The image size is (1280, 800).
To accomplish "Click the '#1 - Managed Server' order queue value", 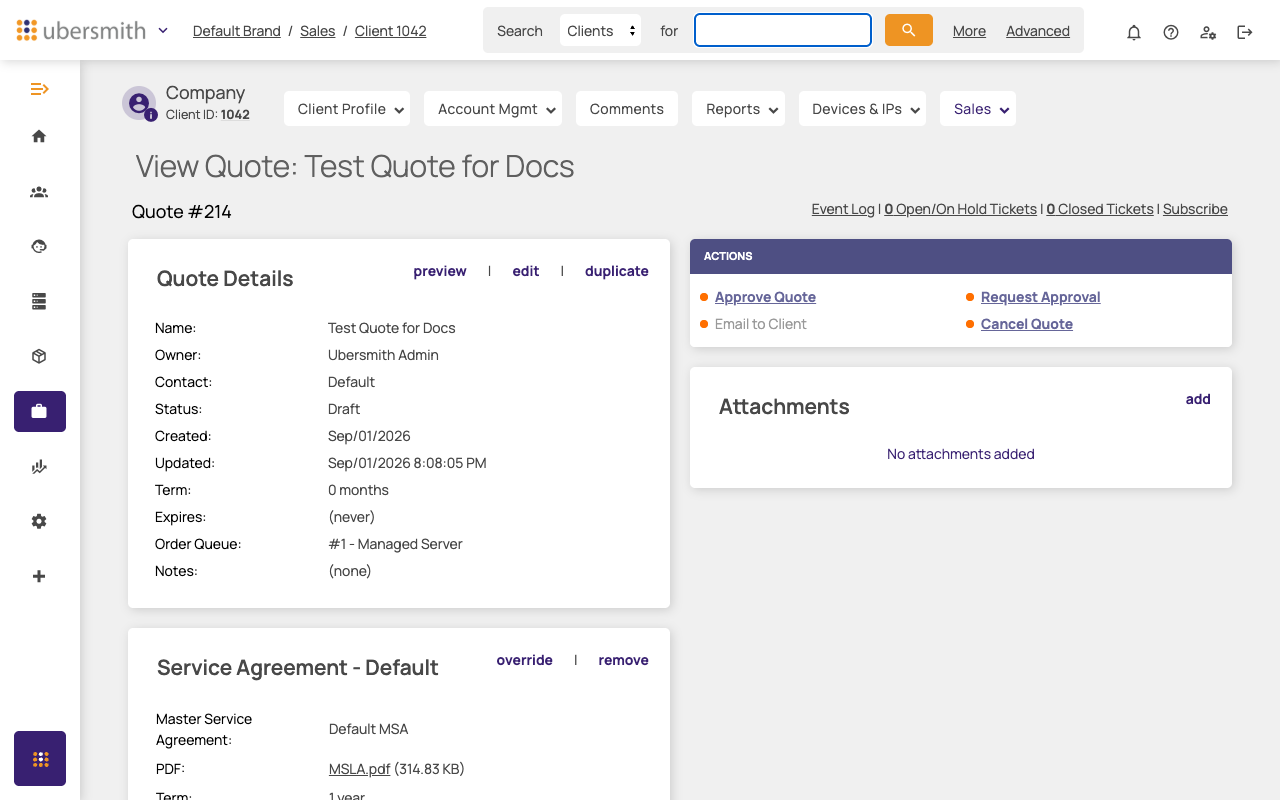I will click(x=395, y=544).
